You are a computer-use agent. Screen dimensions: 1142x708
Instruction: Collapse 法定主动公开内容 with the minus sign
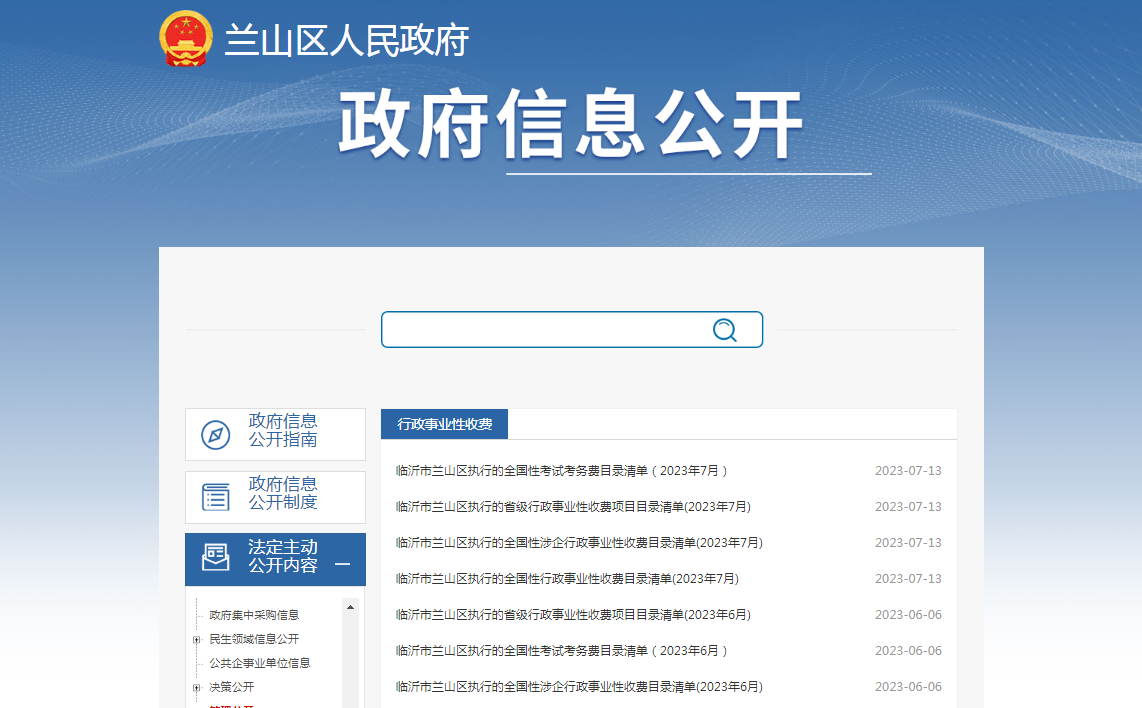tap(342, 564)
